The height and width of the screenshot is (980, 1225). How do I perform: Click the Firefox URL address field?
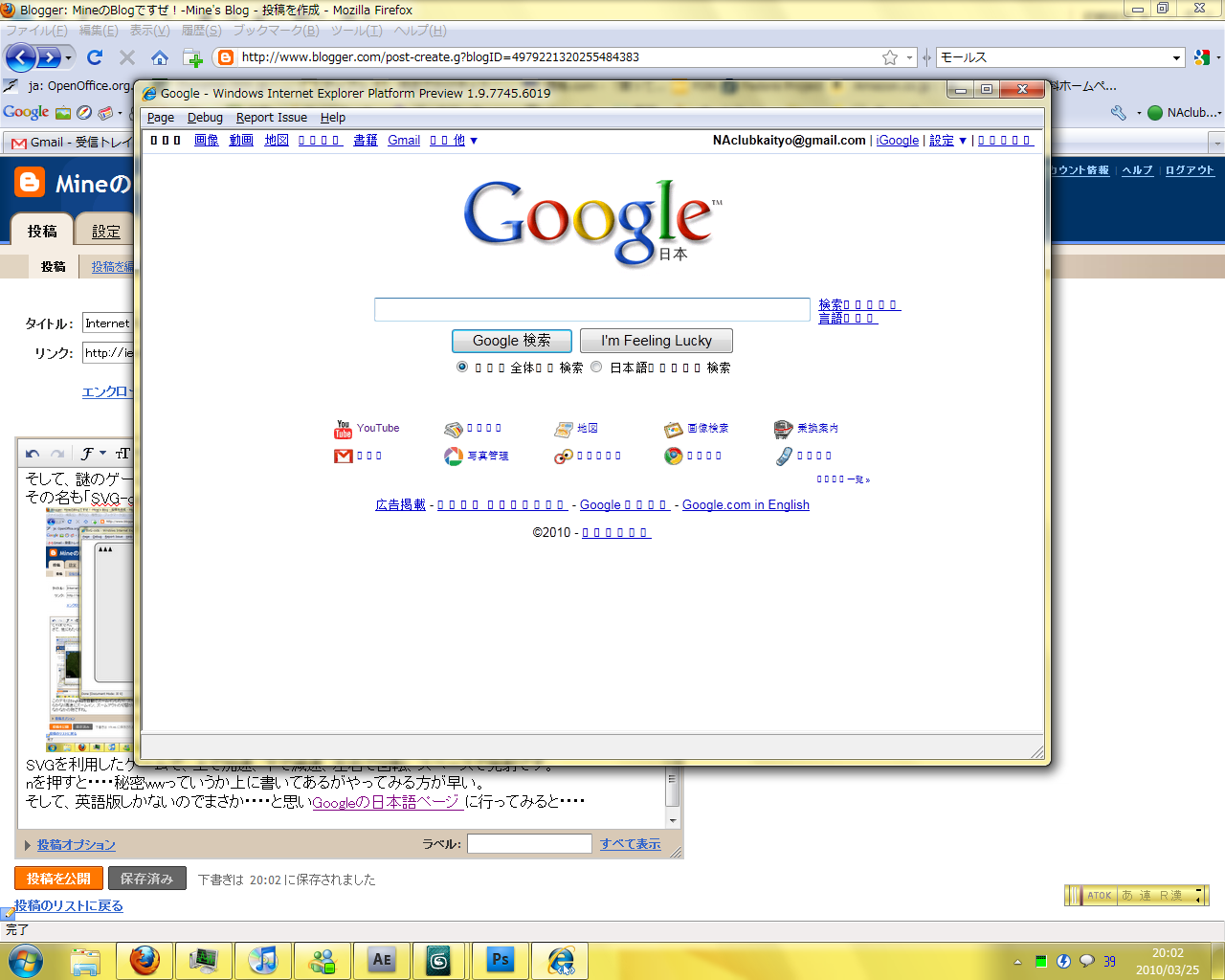click(558, 57)
